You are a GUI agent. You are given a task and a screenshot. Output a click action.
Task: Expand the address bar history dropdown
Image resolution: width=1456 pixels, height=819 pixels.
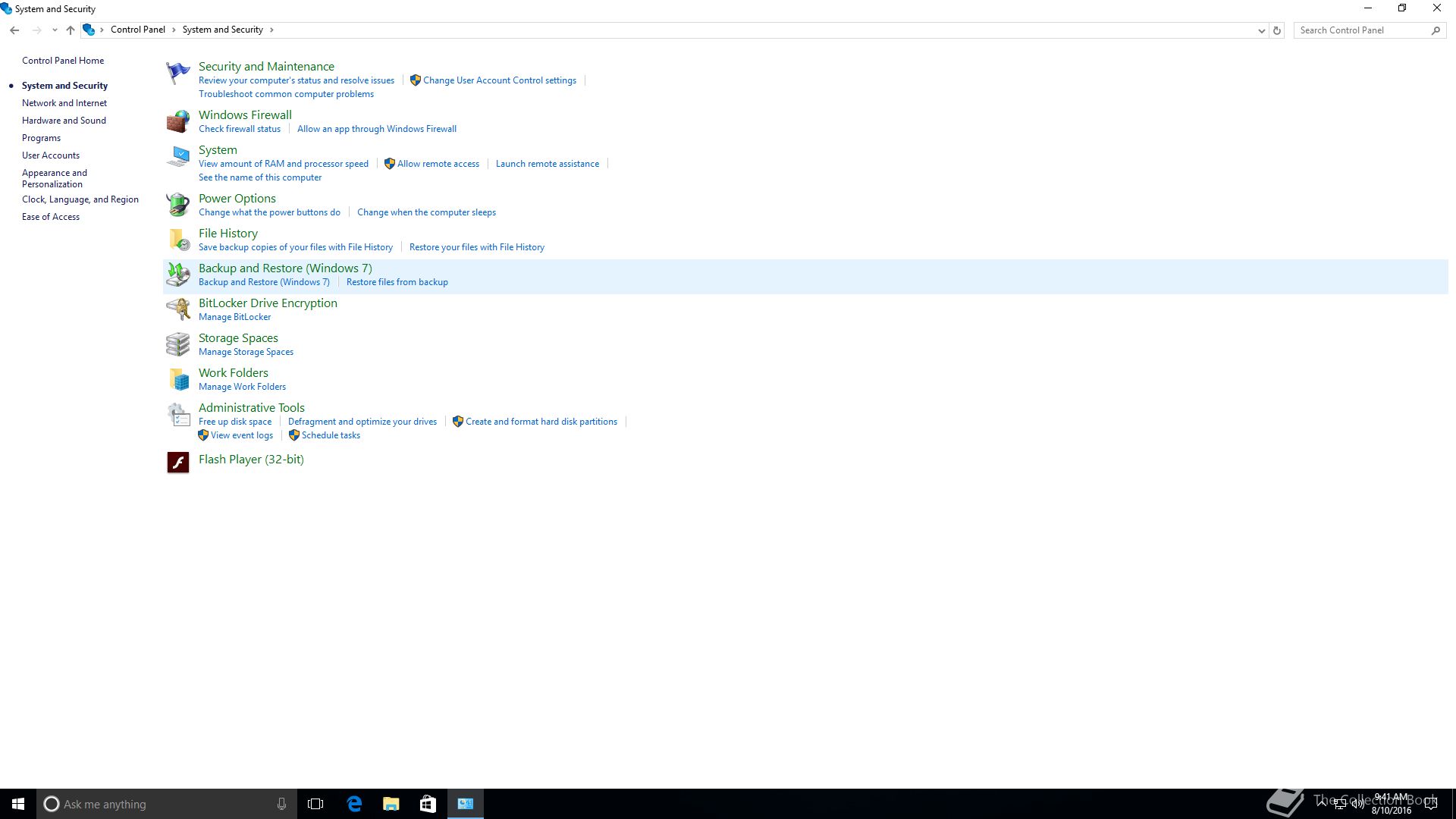coord(1261,30)
